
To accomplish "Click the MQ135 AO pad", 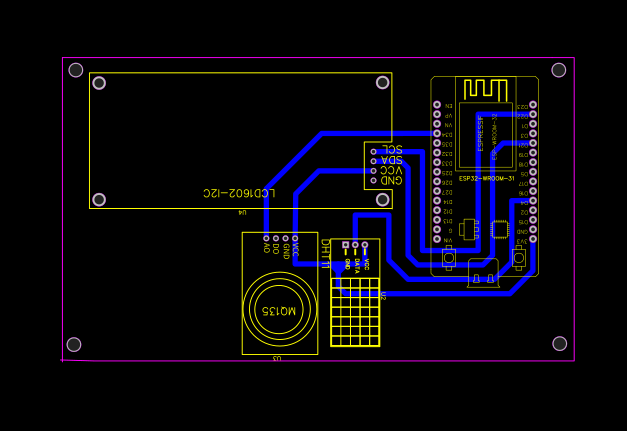I will pyautogui.click(x=266, y=239).
